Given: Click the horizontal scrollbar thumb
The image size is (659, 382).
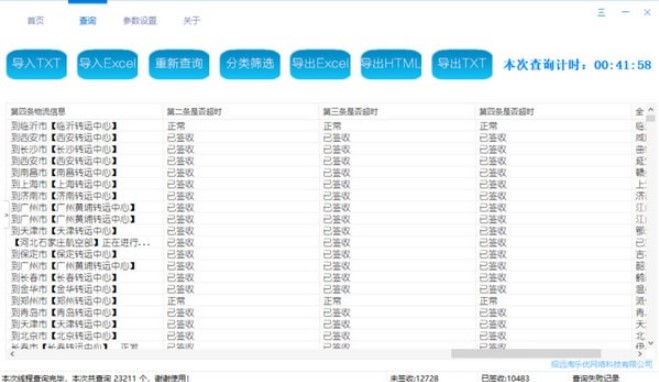Looking at the screenshot, I should pos(526,354).
